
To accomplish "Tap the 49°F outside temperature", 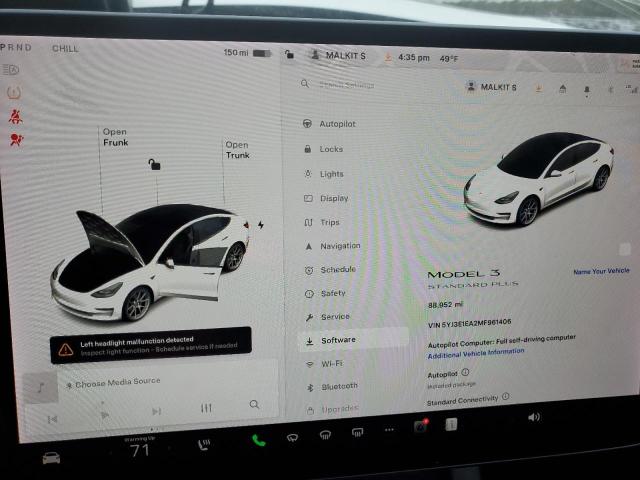I will (x=449, y=59).
